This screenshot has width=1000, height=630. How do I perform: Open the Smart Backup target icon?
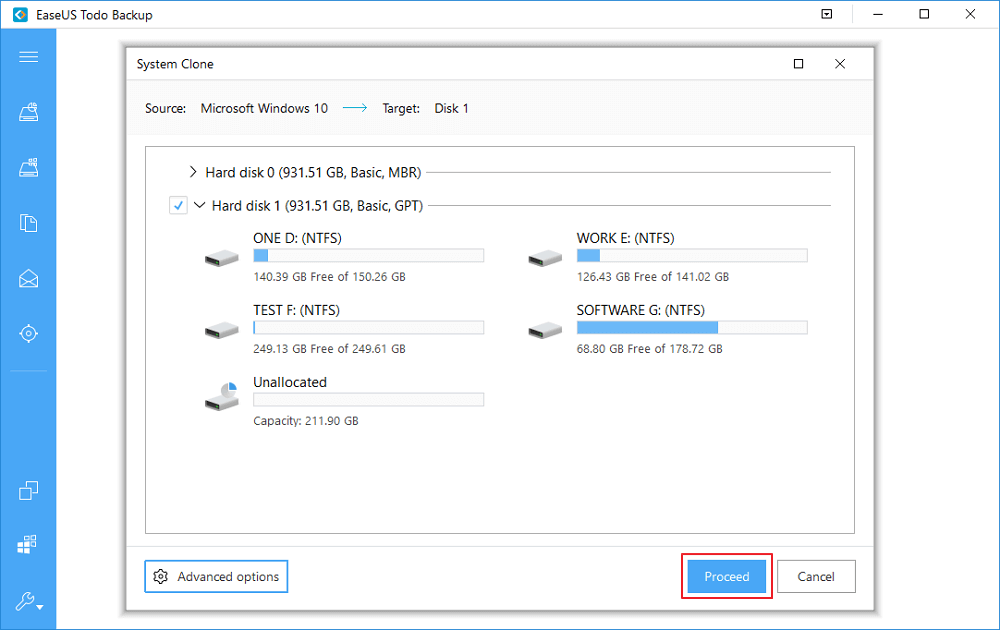(x=28, y=333)
